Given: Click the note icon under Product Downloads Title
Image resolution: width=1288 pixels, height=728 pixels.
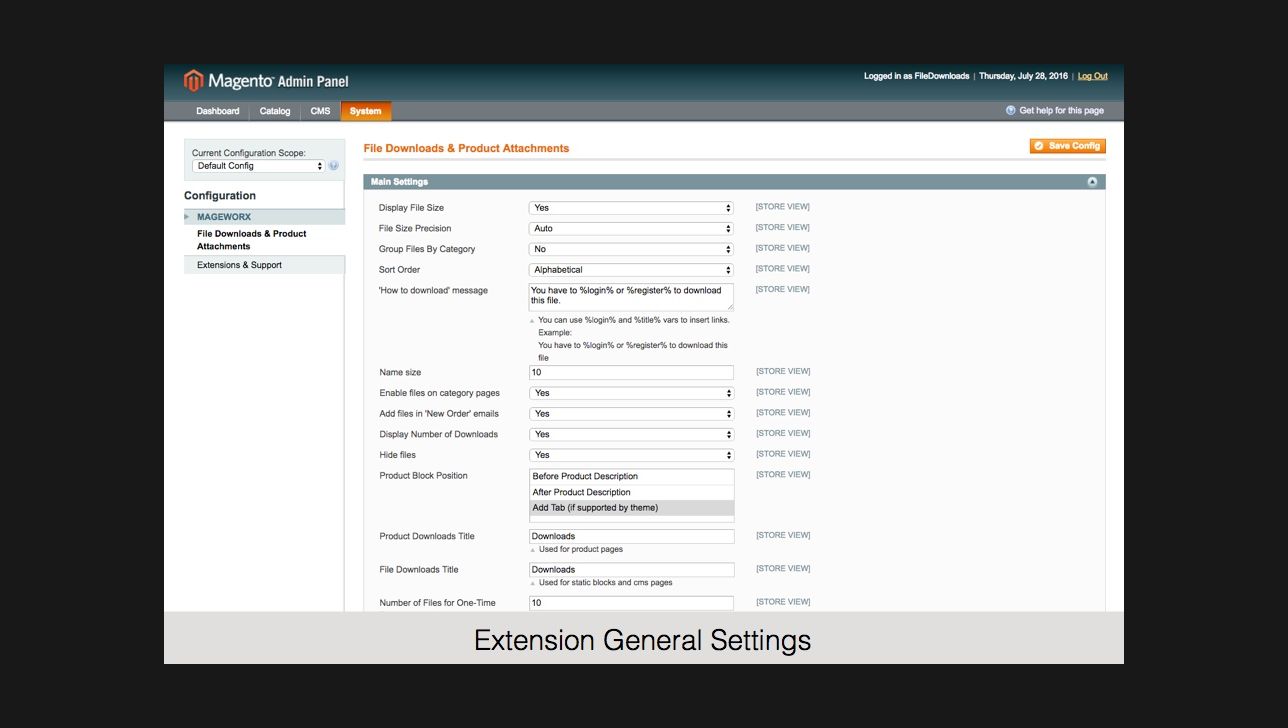Looking at the screenshot, I should [531, 548].
